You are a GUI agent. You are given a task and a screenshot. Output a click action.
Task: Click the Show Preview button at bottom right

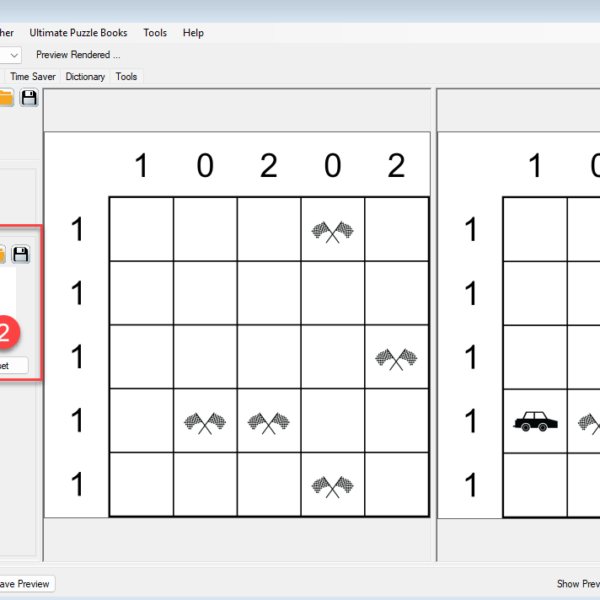pyautogui.click(x=578, y=583)
